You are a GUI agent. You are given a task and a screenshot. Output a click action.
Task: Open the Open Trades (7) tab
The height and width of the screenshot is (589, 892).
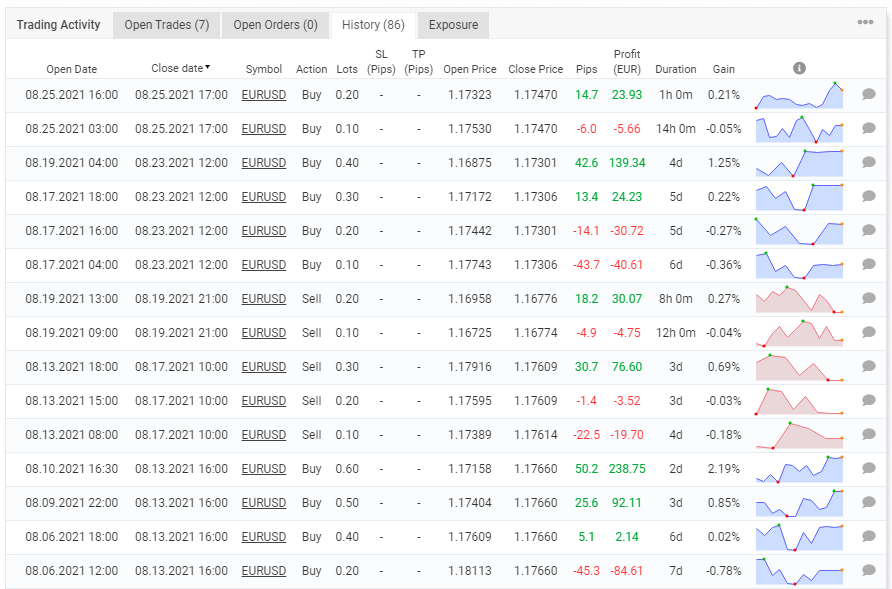(166, 25)
